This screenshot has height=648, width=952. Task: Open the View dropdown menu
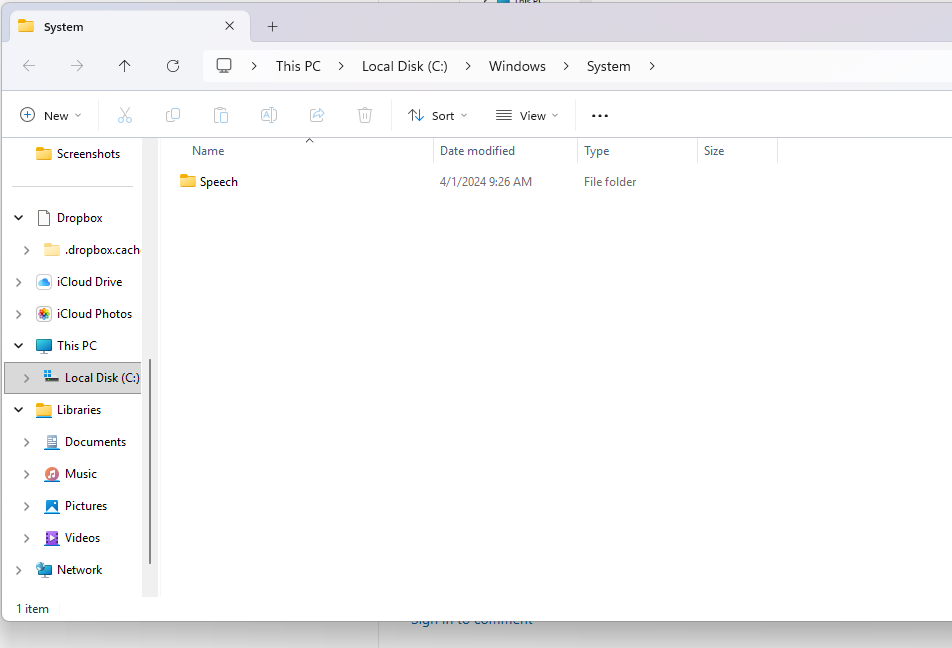coord(527,115)
